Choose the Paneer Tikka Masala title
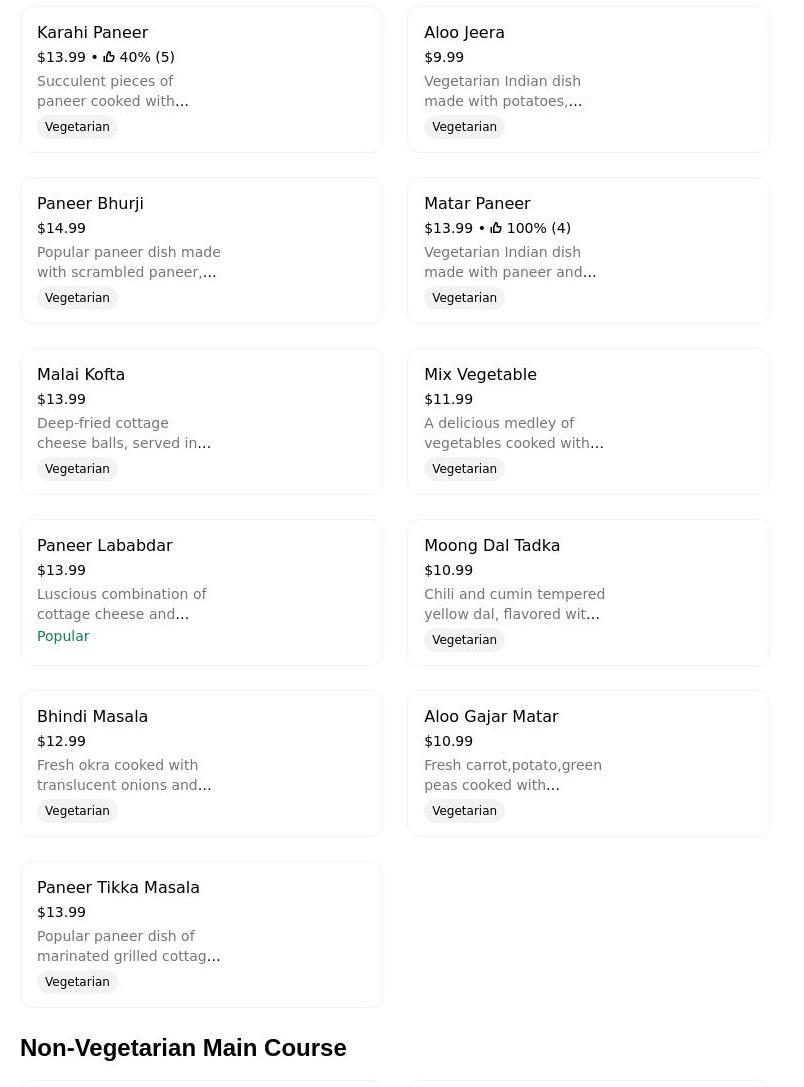Image resolution: width=804 pixels, height=1087 pixels. (x=118, y=888)
